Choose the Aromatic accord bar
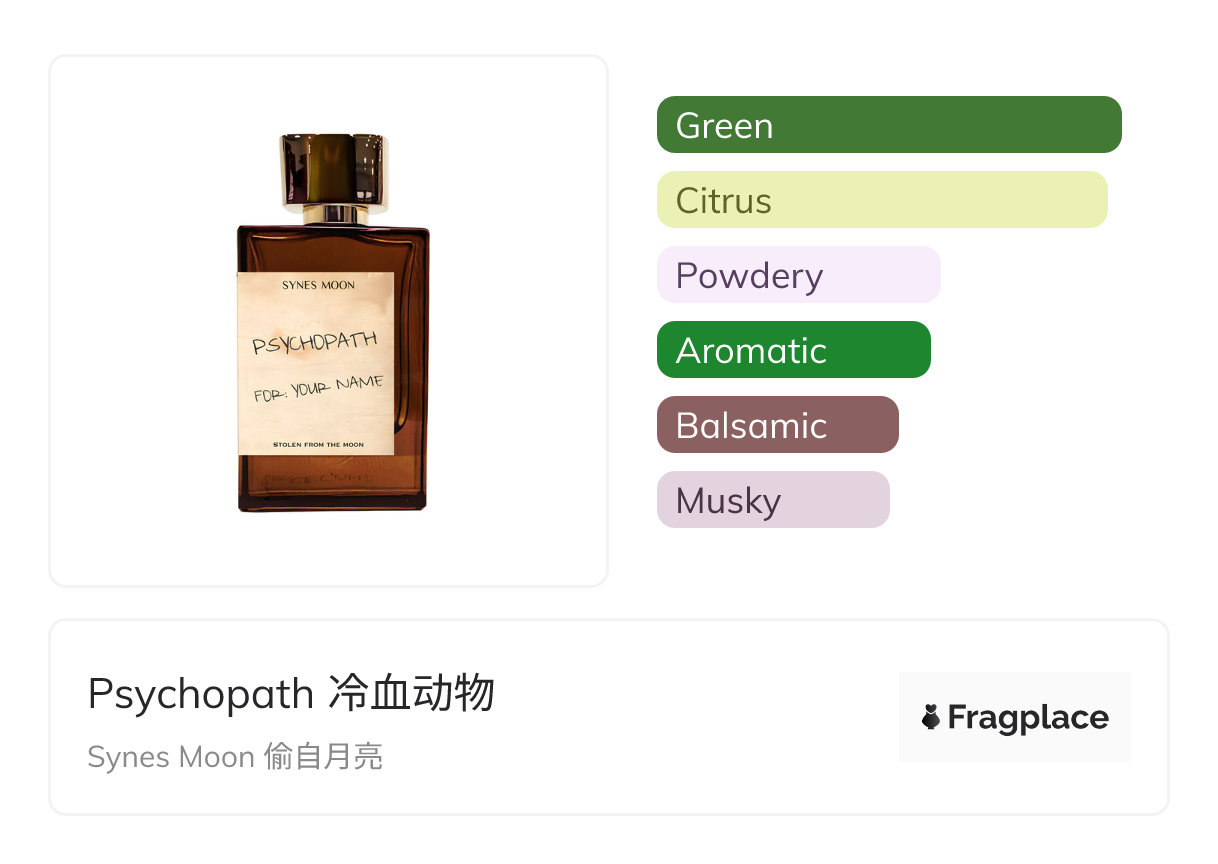The width and height of the screenshot is (1218, 864). 794,350
